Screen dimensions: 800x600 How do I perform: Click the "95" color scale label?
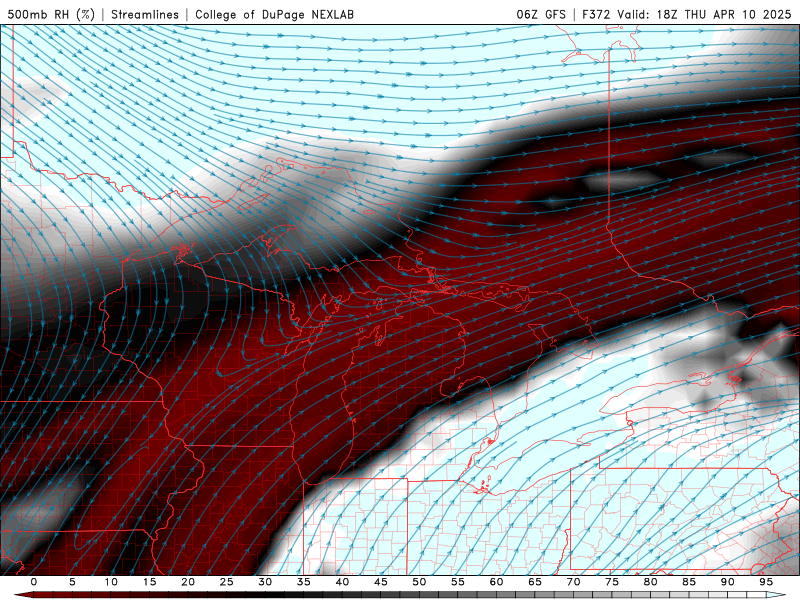tap(766, 582)
